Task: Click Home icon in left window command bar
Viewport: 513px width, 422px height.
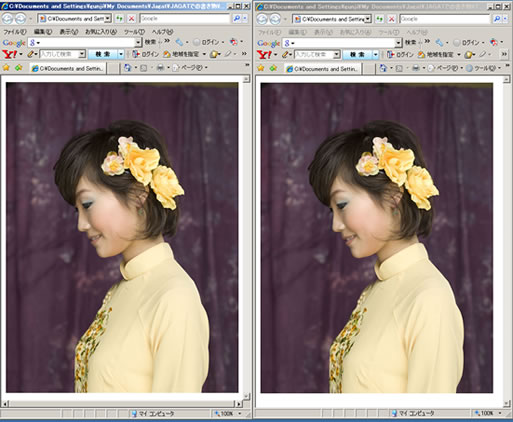Action: [x=127, y=68]
